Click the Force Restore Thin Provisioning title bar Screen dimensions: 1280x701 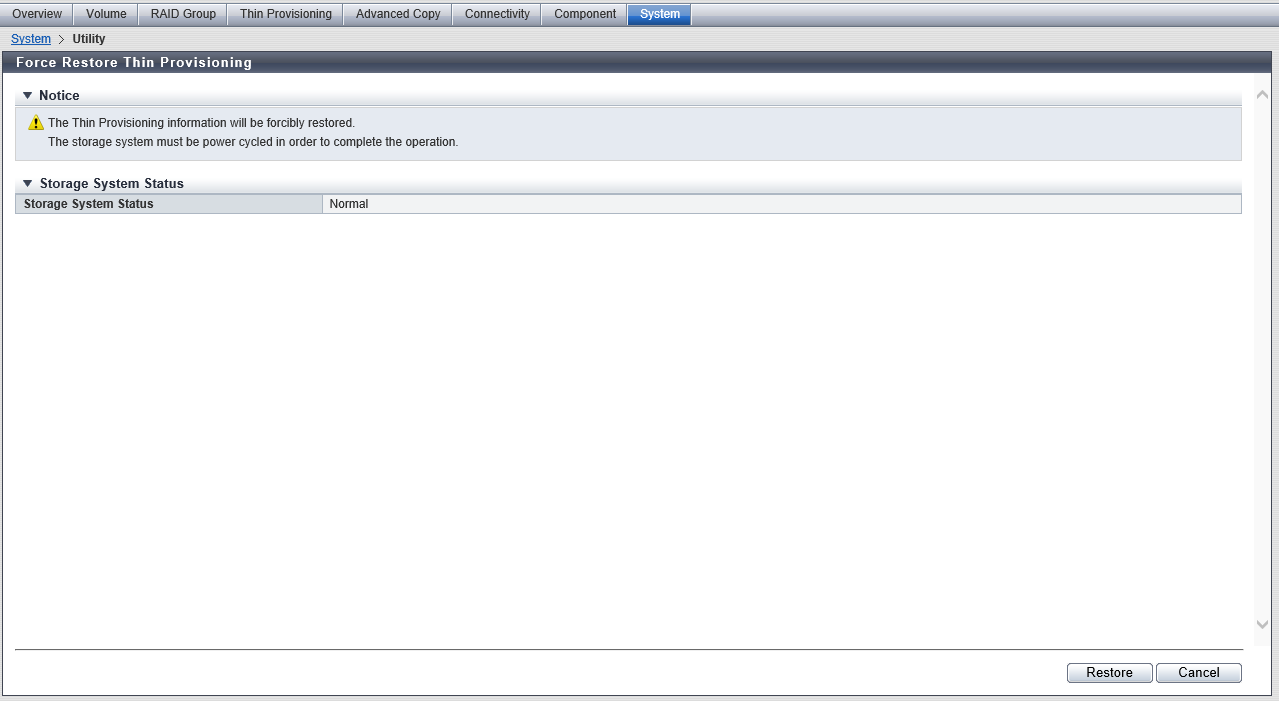pyautogui.click(x=134, y=62)
